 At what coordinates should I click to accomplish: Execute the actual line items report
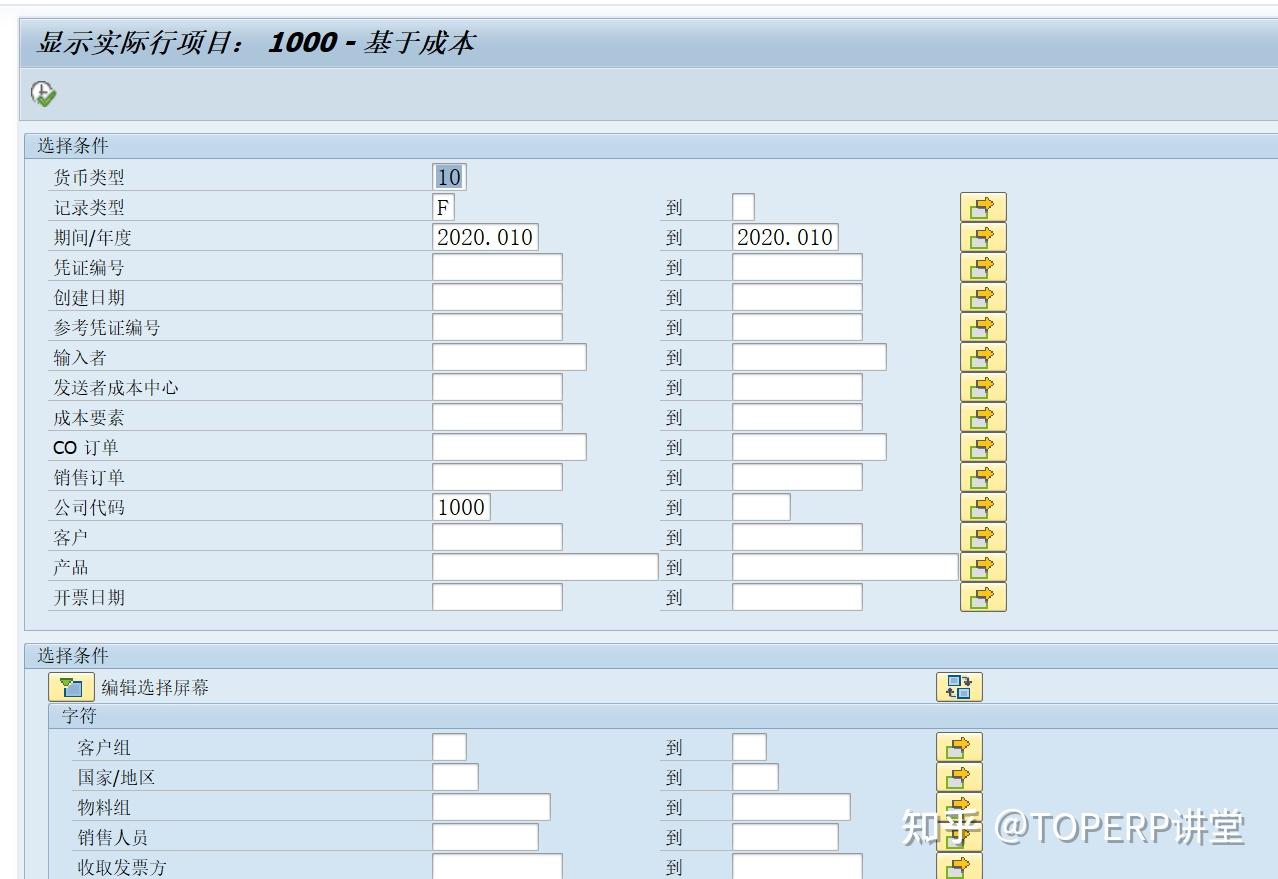point(41,93)
